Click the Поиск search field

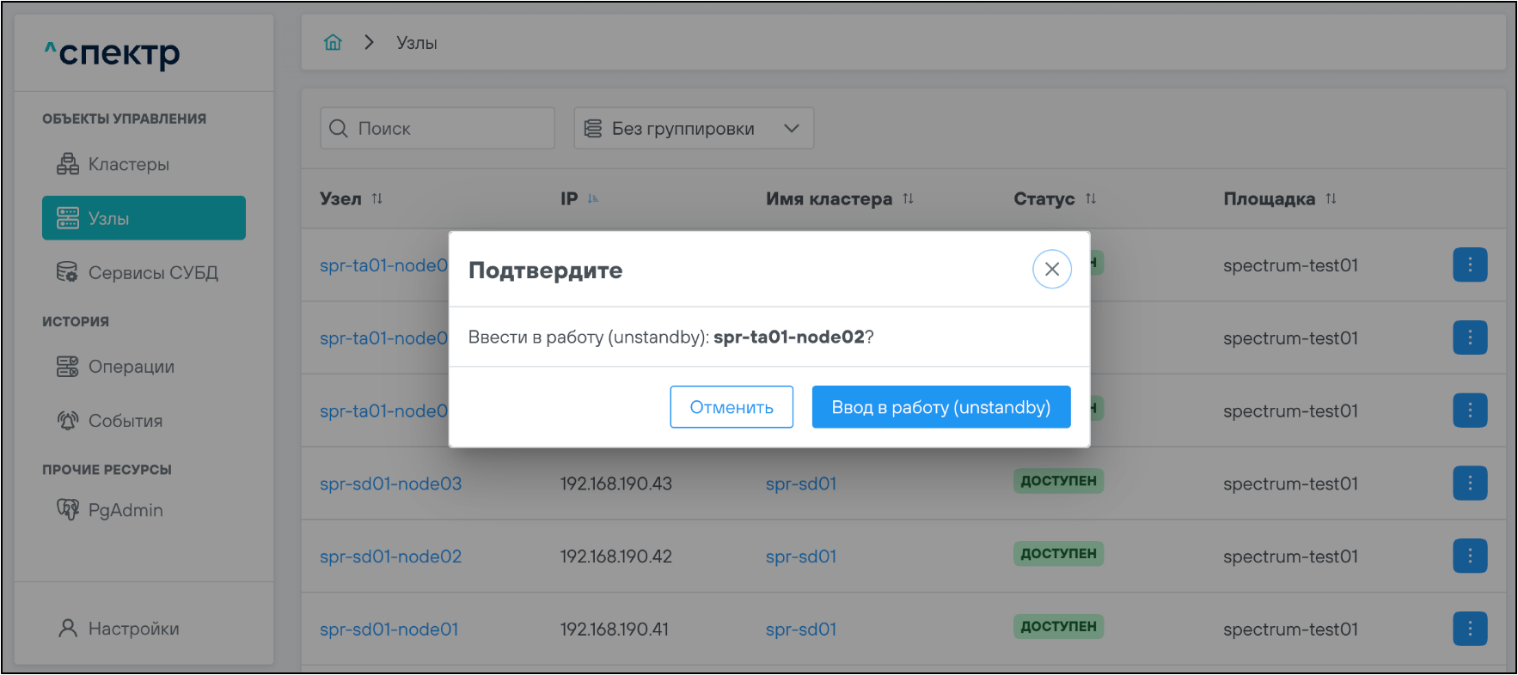437,129
